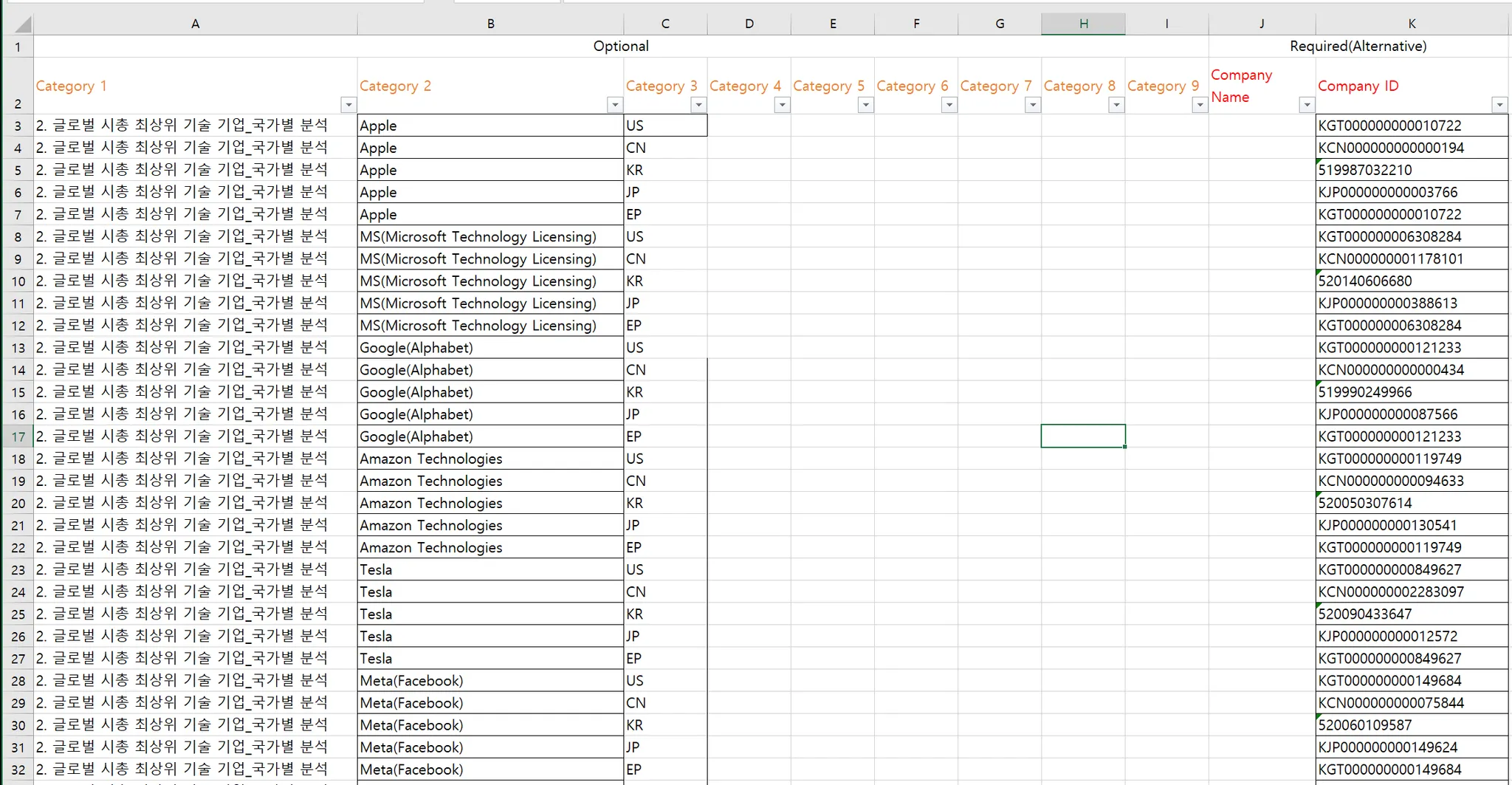Select the cell containing 520050307614
The width and height of the screenshot is (1512, 785).
1412,503
